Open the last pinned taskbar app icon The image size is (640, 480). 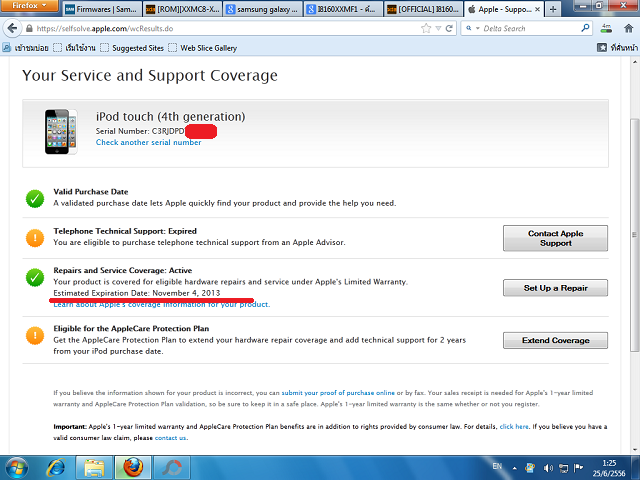pyautogui.click(x=171, y=468)
